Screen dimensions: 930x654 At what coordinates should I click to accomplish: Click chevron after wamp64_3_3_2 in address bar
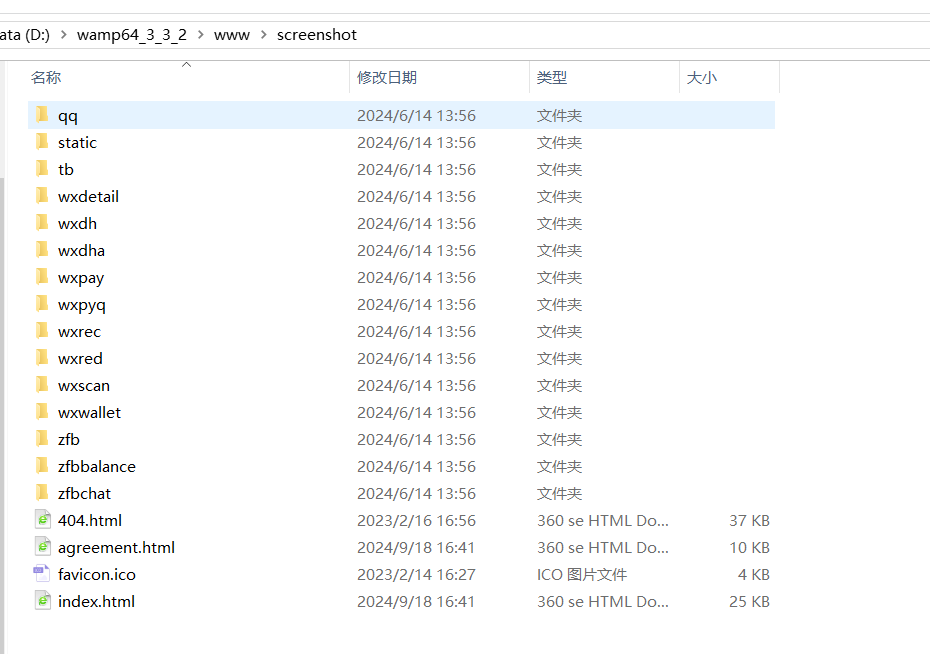pos(200,35)
